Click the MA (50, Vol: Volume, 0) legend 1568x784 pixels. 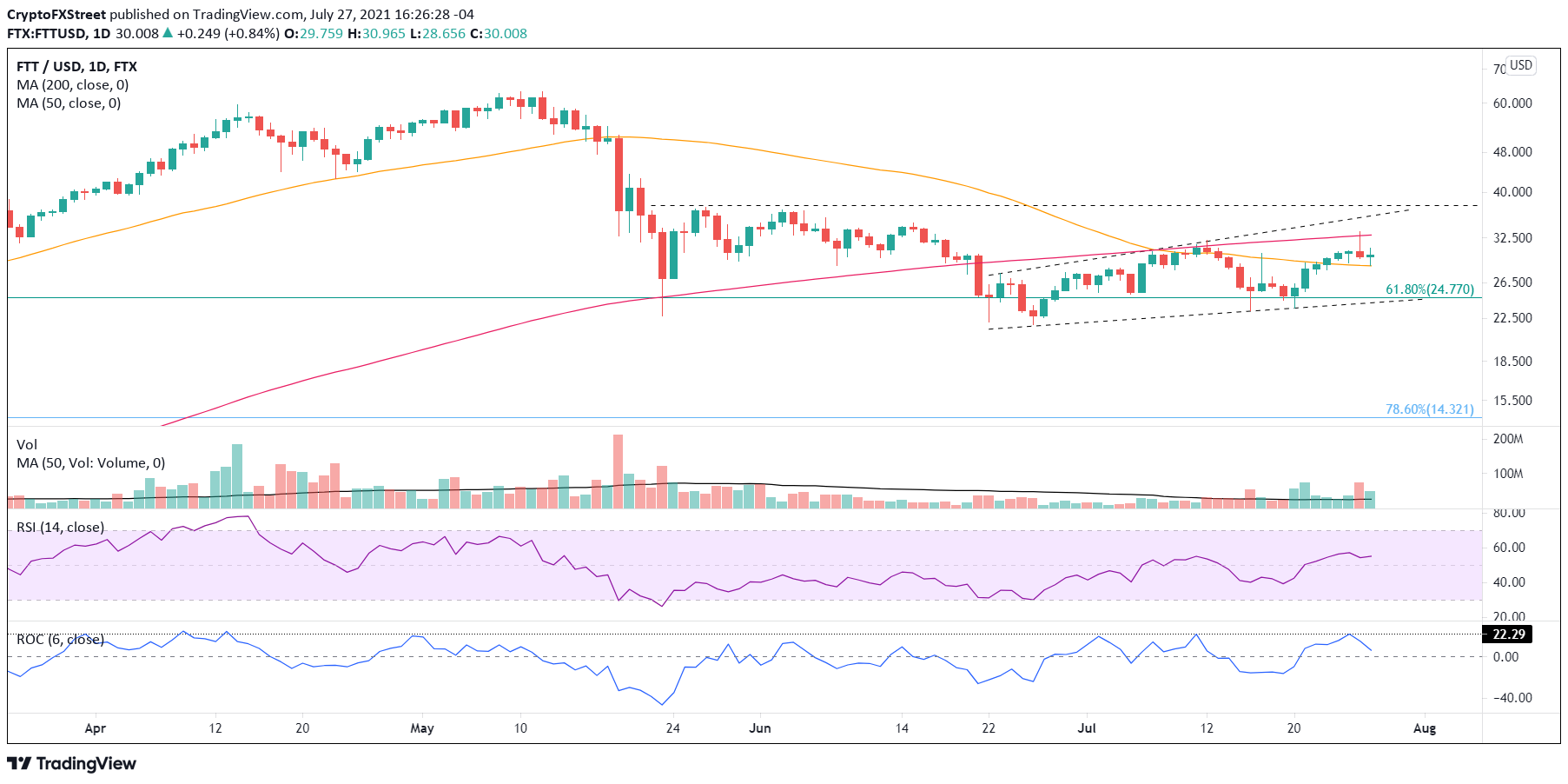pyautogui.click(x=90, y=463)
